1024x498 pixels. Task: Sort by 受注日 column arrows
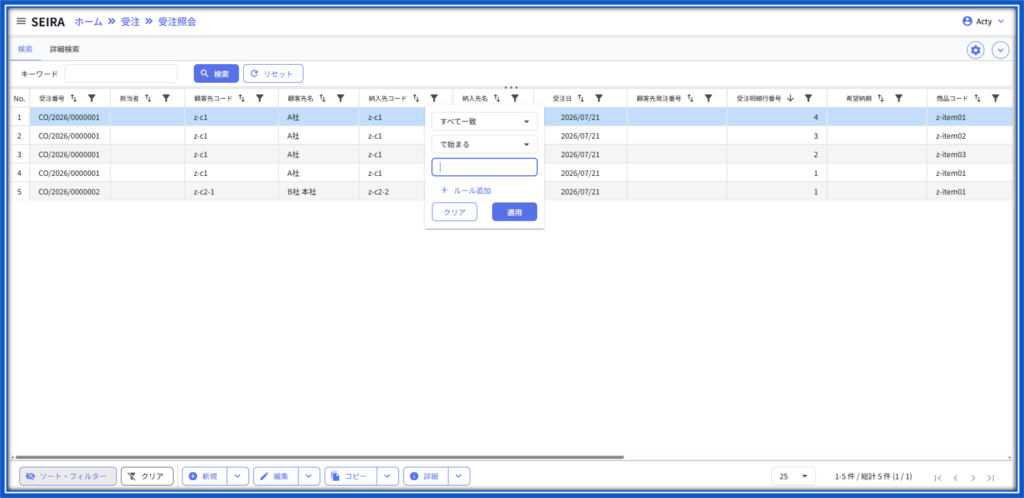(581, 98)
